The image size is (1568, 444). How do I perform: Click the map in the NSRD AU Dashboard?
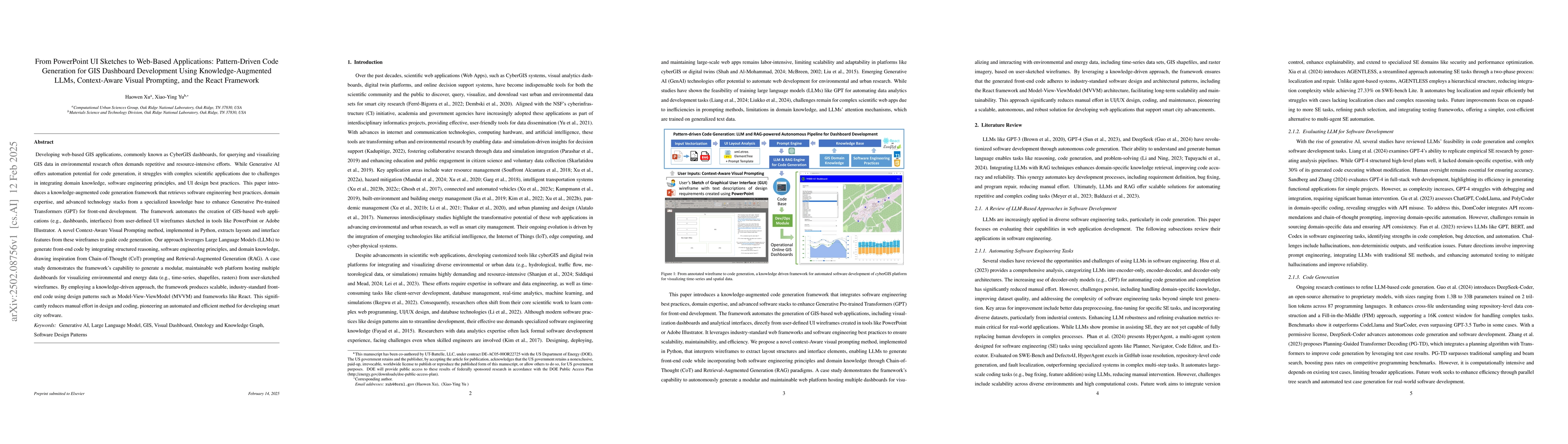click(x=872, y=208)
